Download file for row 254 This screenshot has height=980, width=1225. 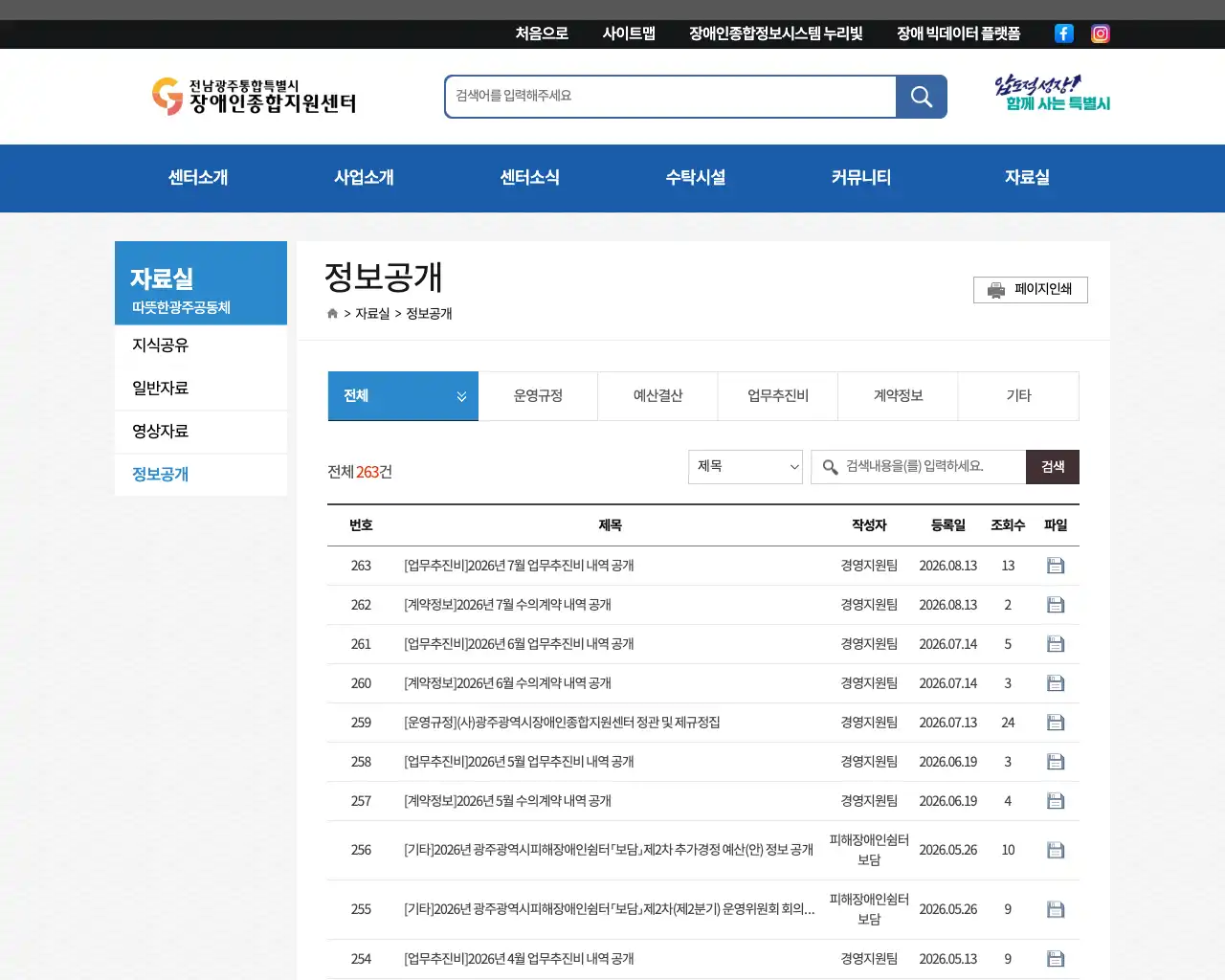(1056, 959)
